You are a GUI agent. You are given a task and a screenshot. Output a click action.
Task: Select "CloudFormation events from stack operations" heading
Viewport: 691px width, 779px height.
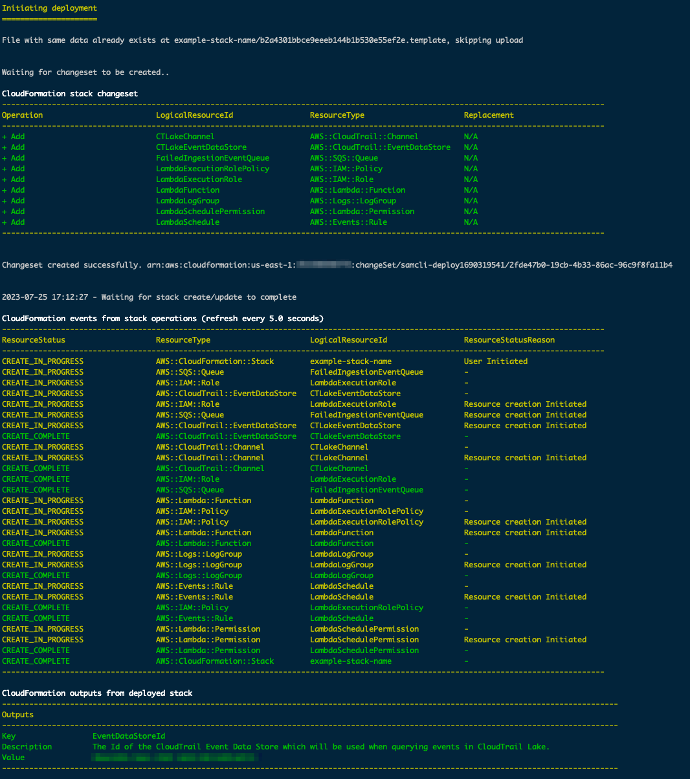click(x=162, y=319)
